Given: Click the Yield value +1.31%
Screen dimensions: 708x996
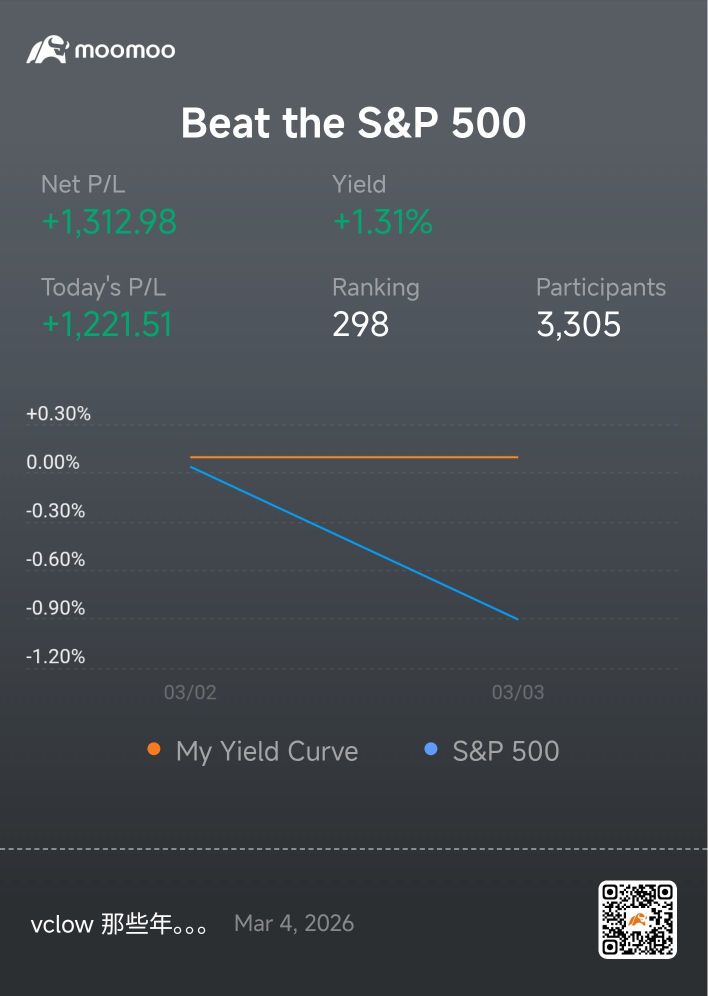Looking at the screenshot, I should tap(383, 222).
